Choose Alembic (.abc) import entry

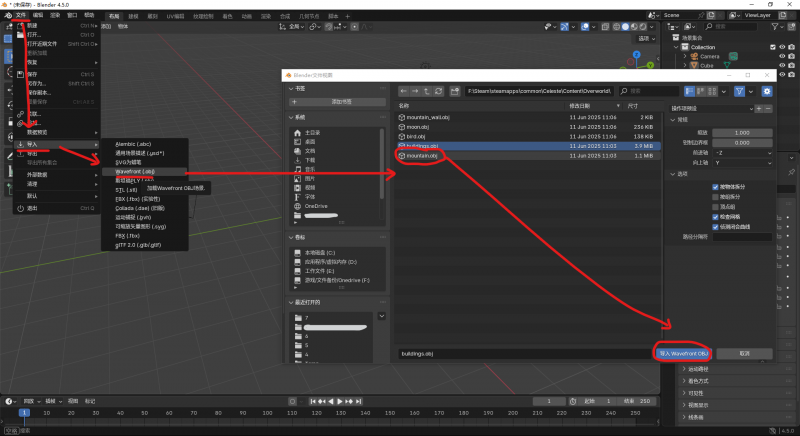click(144, 144)
